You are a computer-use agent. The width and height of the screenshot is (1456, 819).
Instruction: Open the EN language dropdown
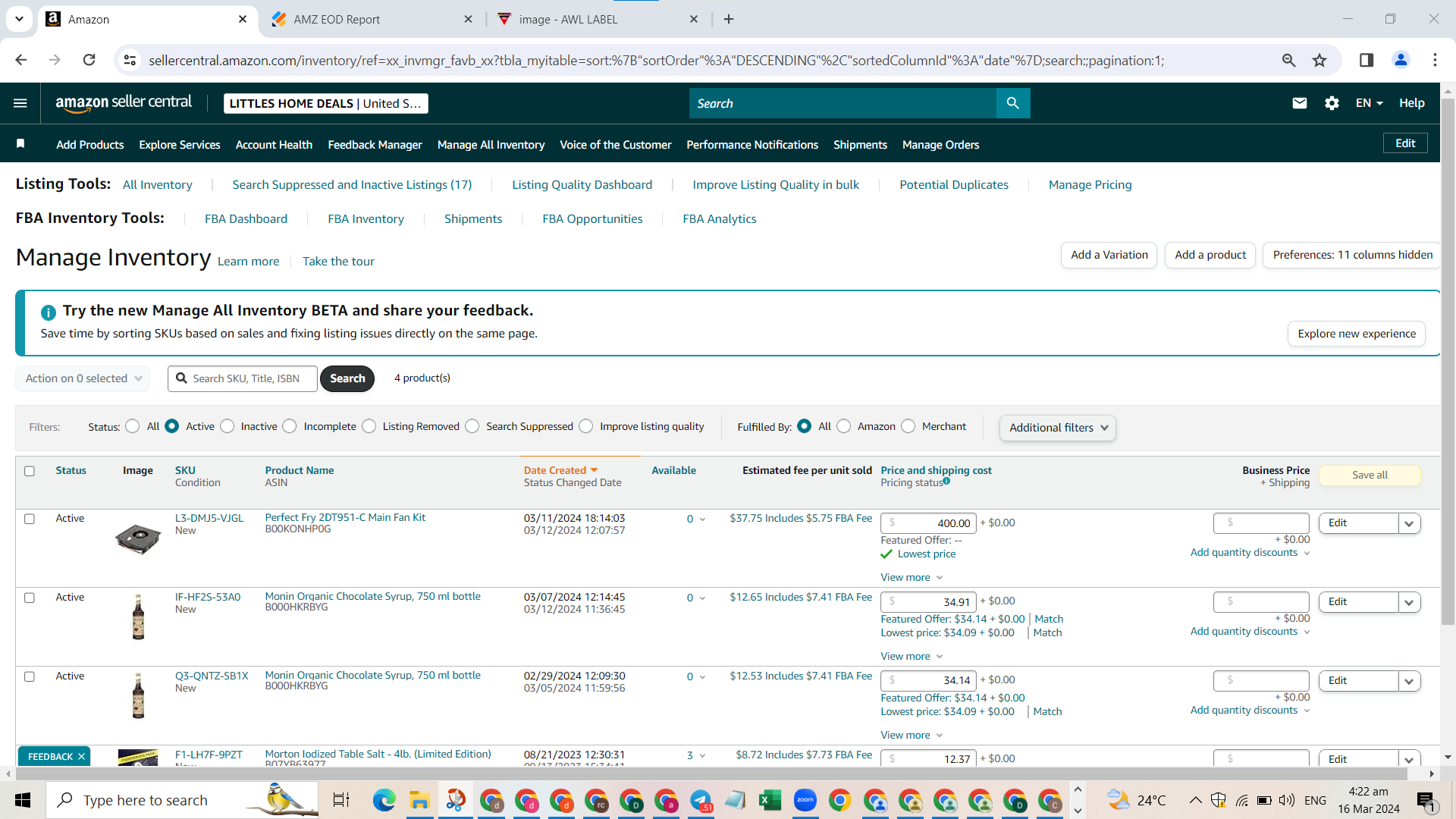1370,103
